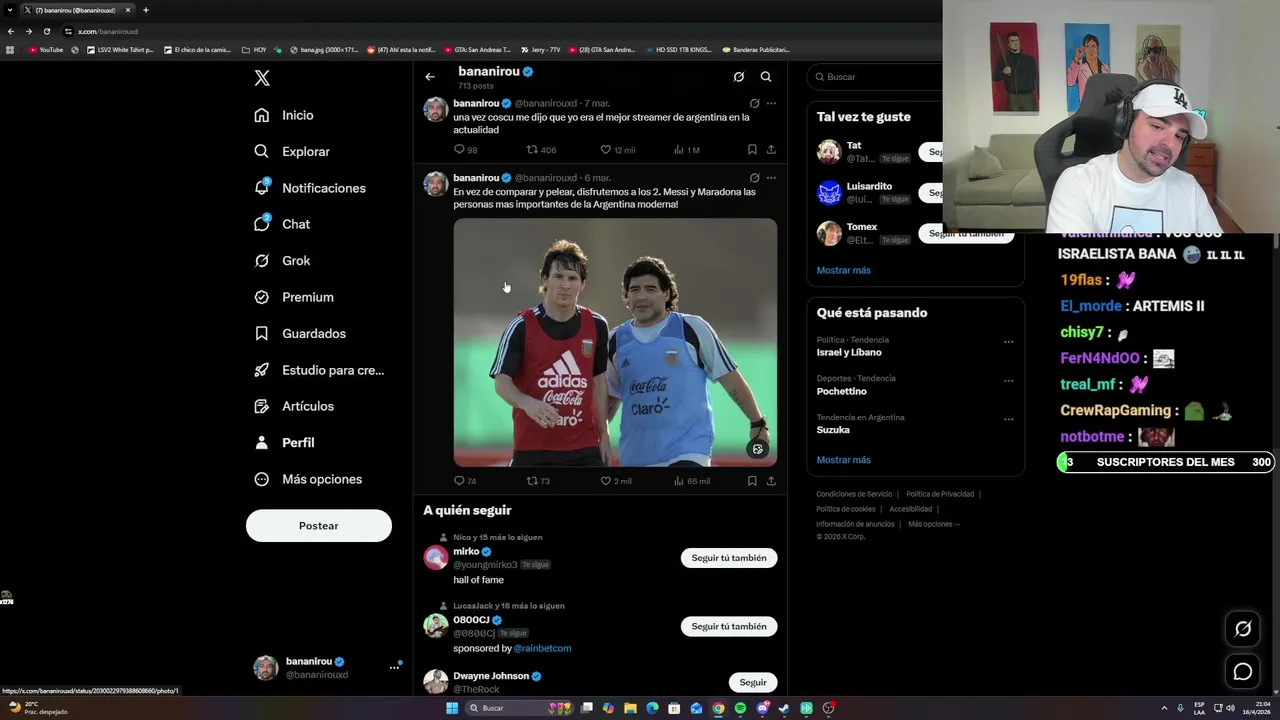Open more options on 7 mar. tweet

(x=771, y=103)
